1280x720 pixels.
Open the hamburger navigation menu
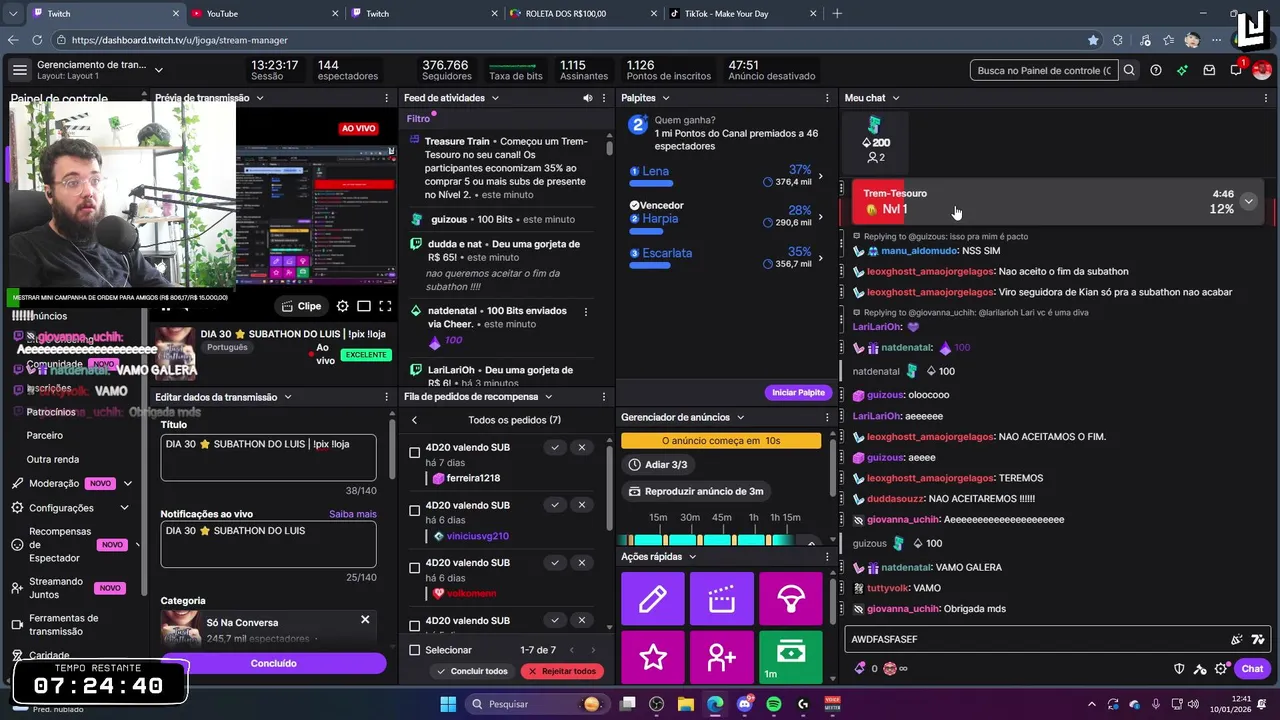[20, 70]
